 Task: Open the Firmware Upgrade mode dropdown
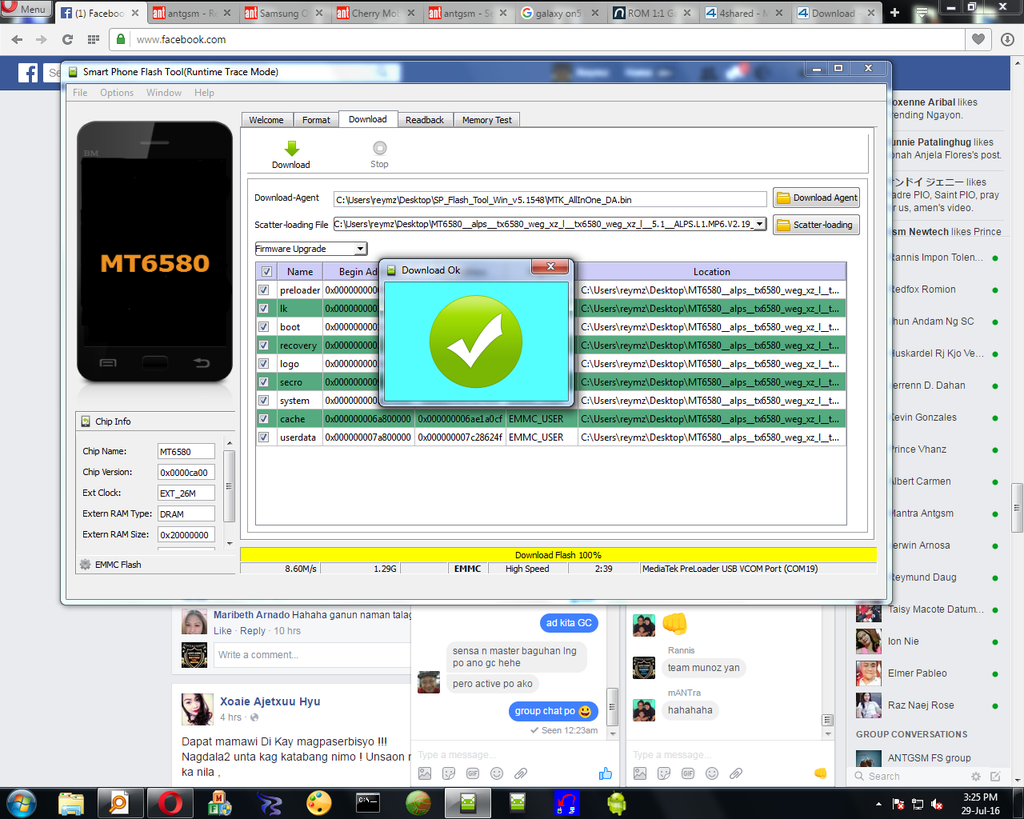point(311,248)
